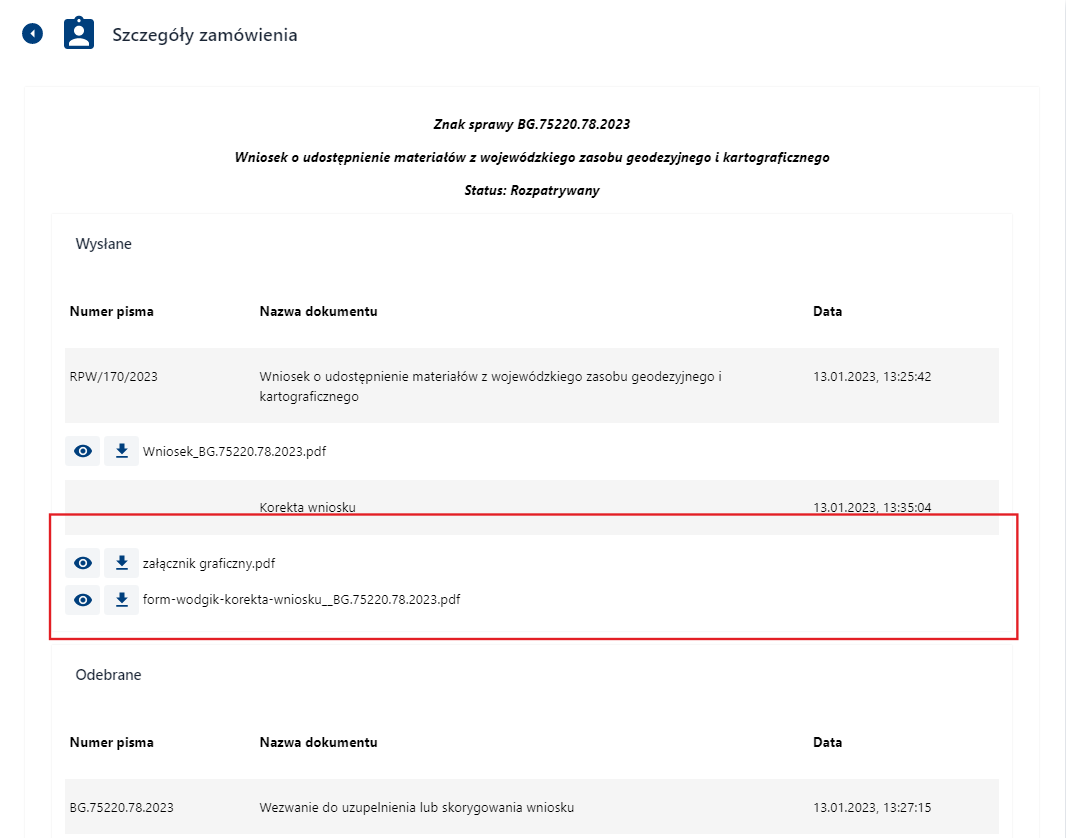
Task: Download the załącznik graficzny.pdf attachment
Action: click(121, 563)
